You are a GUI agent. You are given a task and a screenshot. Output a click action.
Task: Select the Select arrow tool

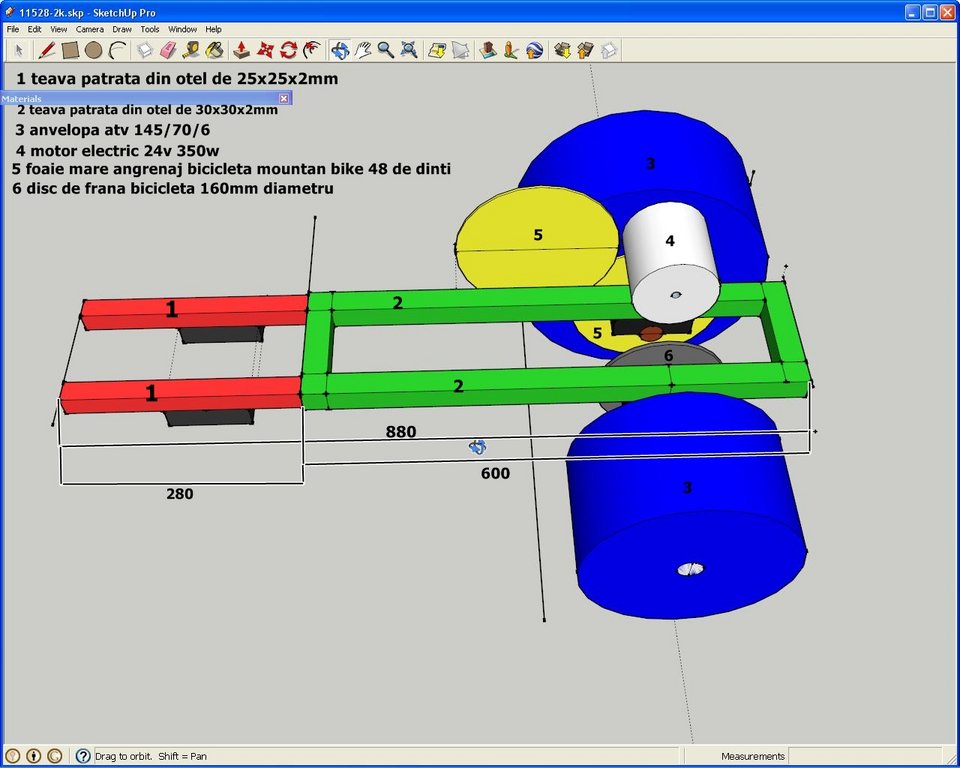point(18,50)
